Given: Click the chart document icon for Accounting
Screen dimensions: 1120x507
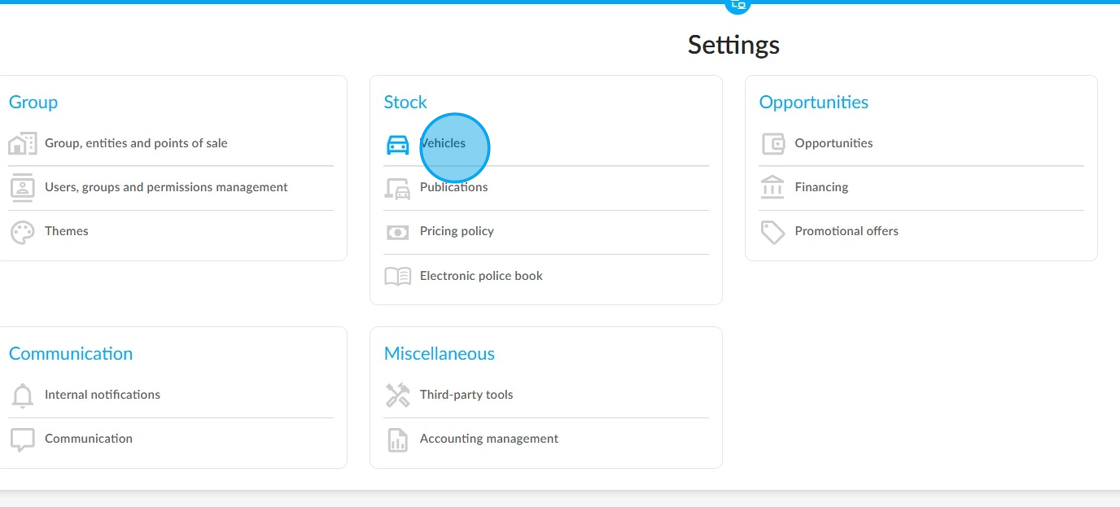Looking at the screenshot, I should [398, 440].
